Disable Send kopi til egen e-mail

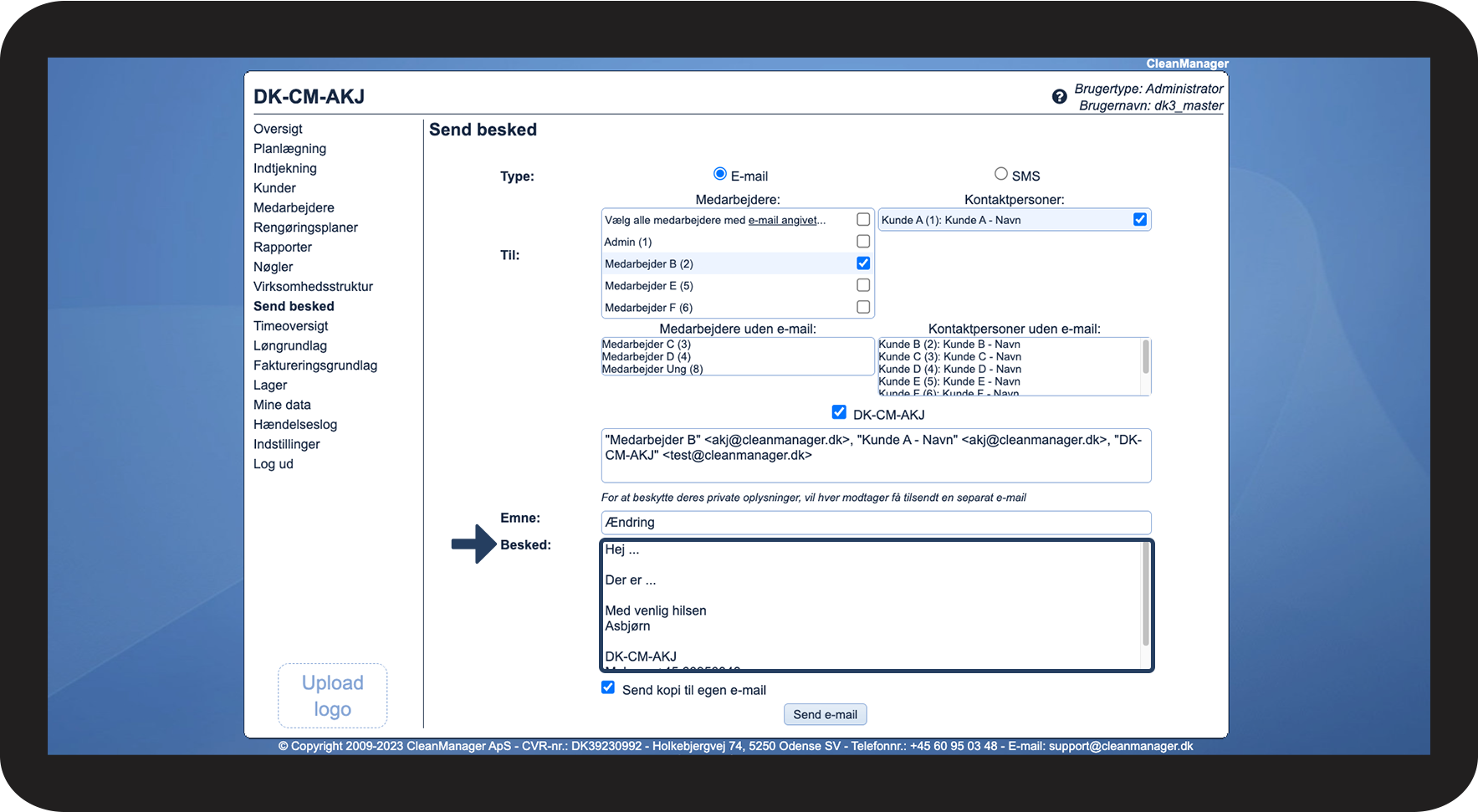click(x=608, y=688)
